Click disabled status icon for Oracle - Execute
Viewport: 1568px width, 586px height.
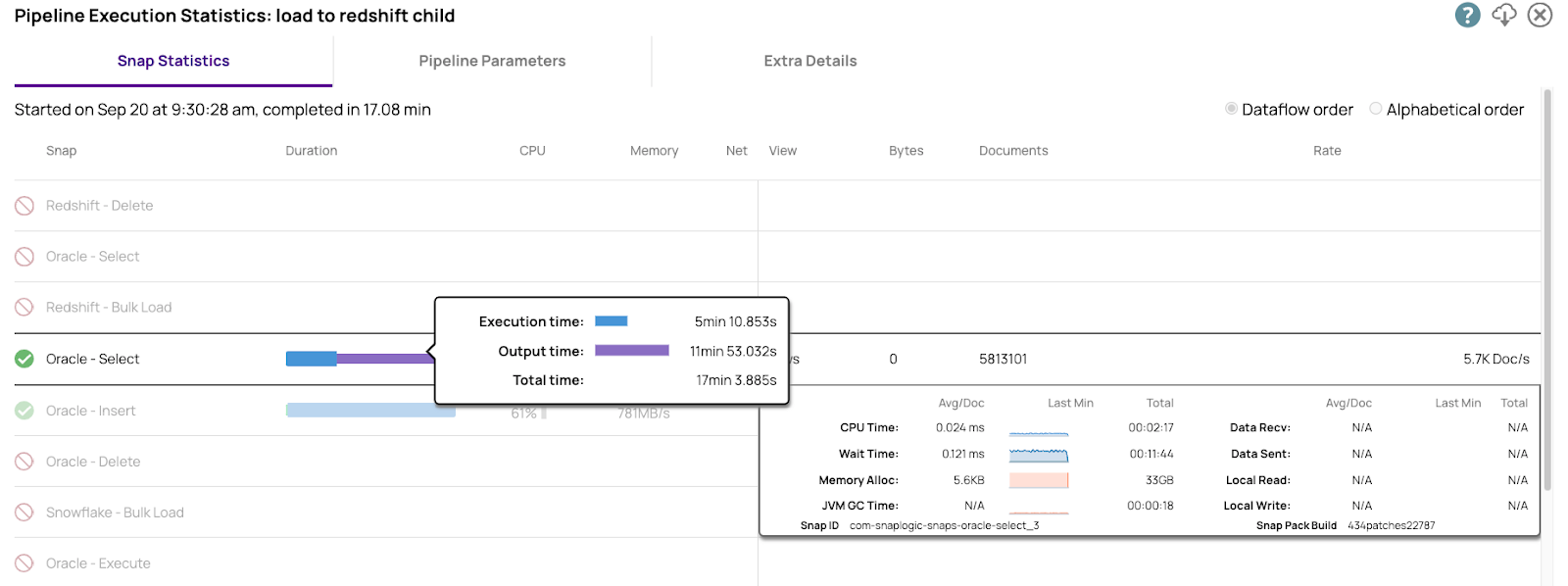coord(24,563)
